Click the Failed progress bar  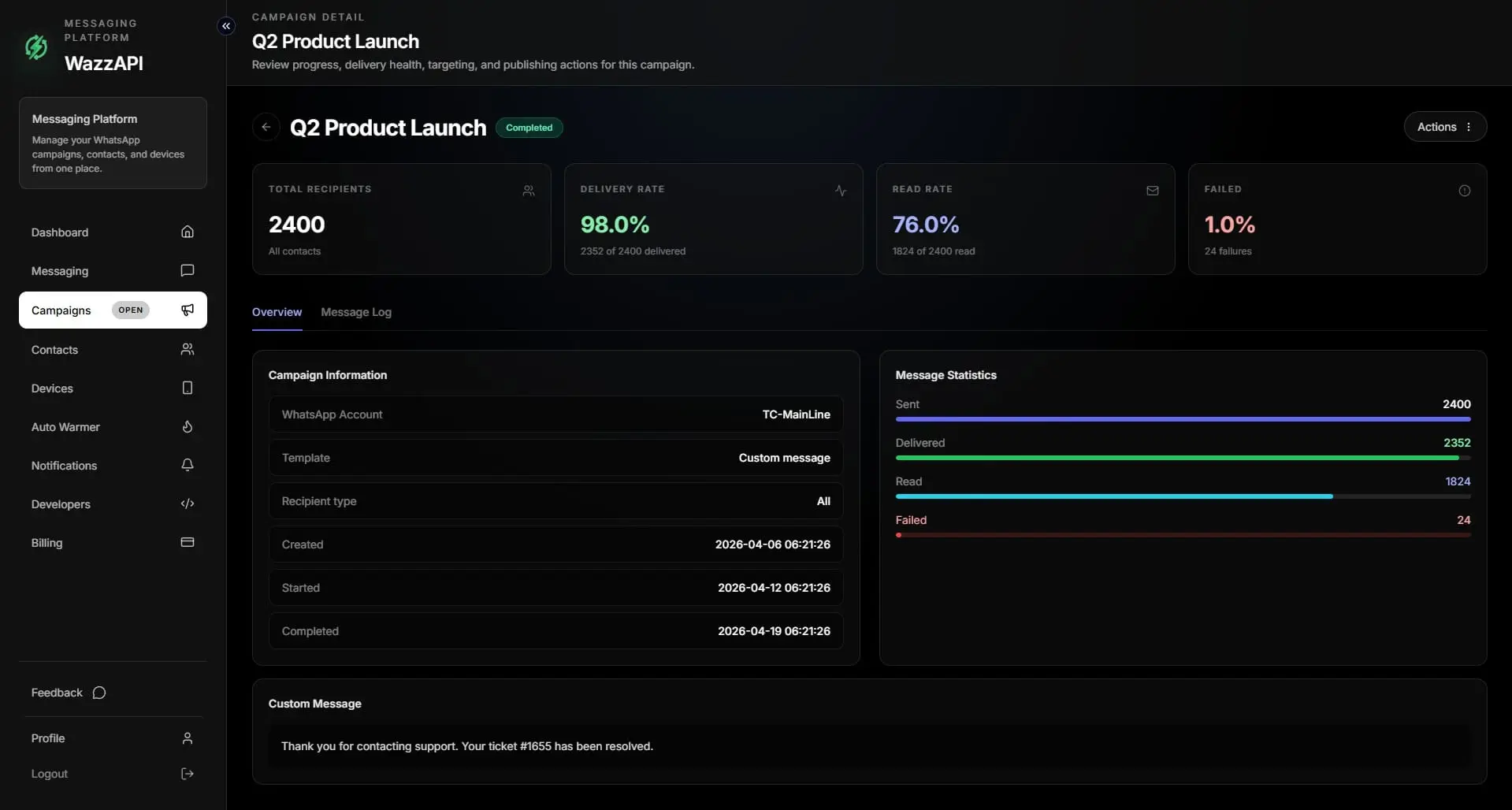click(x=1183, y=535)
